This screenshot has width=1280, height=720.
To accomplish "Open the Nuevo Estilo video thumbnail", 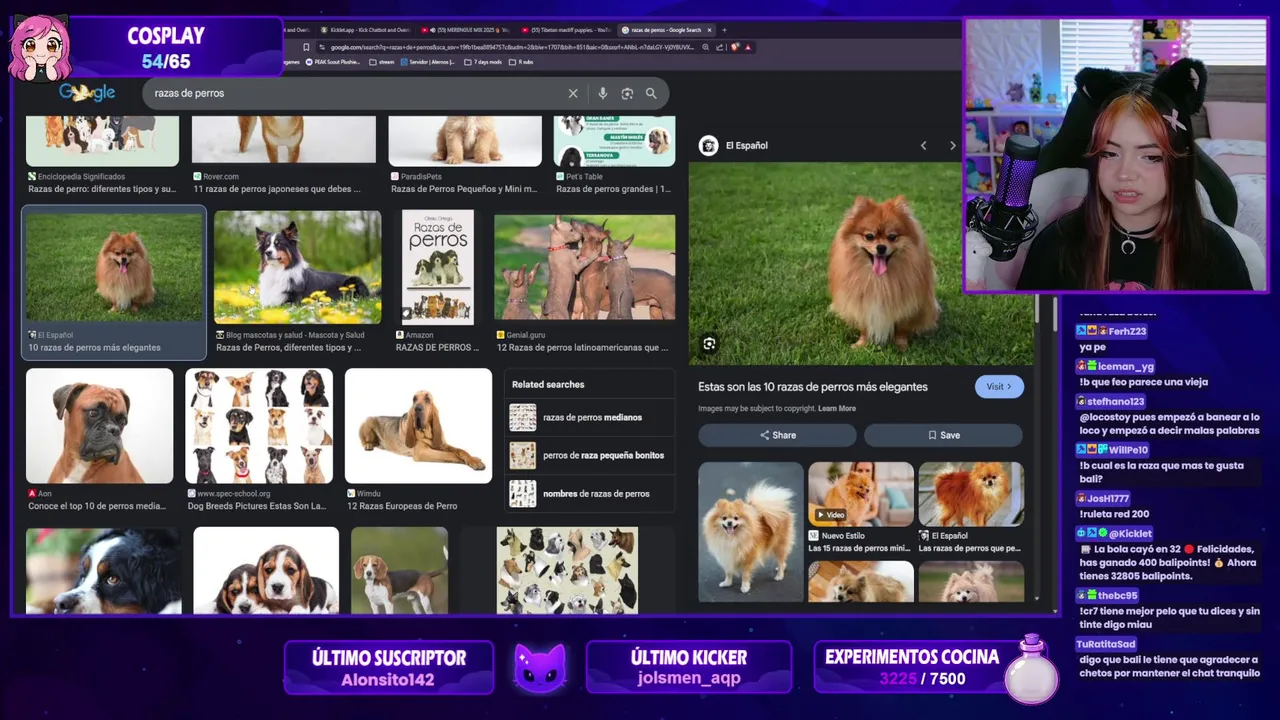I will tap(860, 494).
